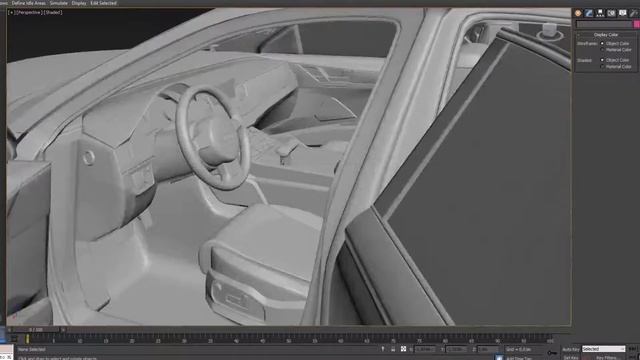The height and width of the screenshot is (360, 640).
Task: Open the Modify command panel tab
Action: click(589, 13)
